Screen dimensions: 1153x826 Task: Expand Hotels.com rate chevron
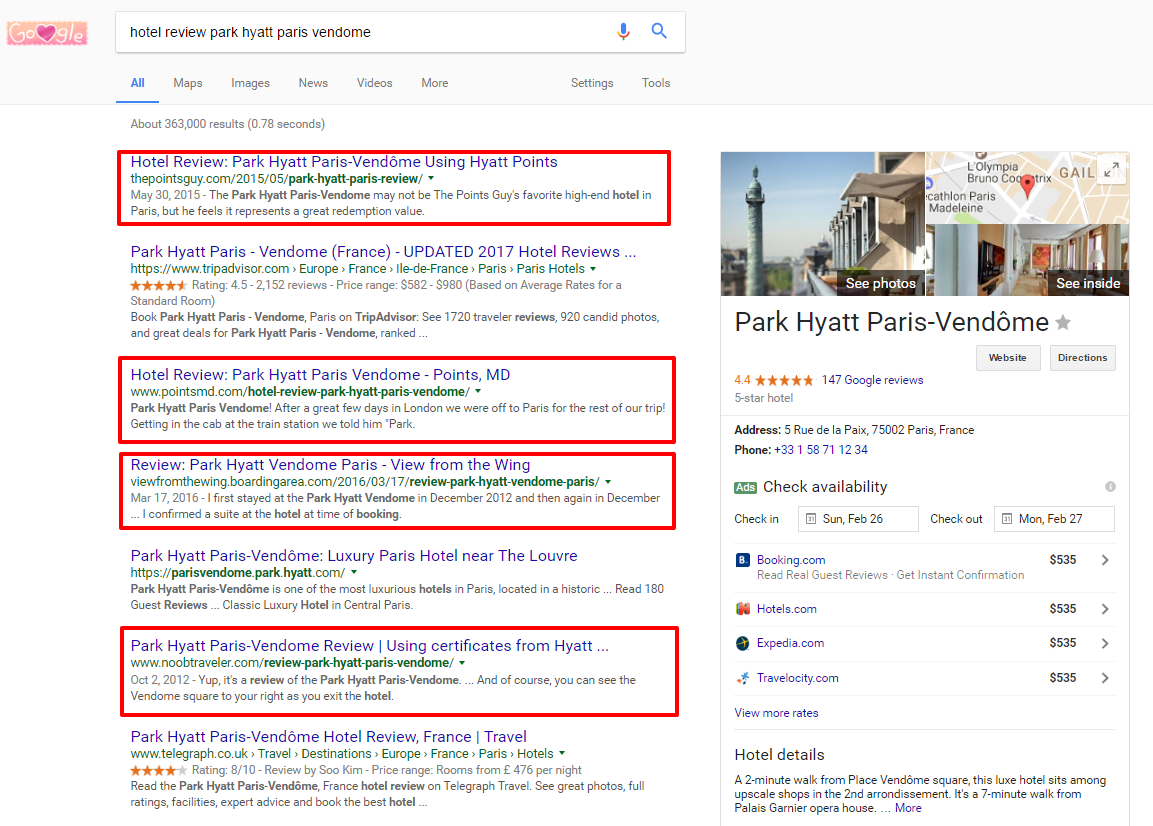coord(1104,609)
